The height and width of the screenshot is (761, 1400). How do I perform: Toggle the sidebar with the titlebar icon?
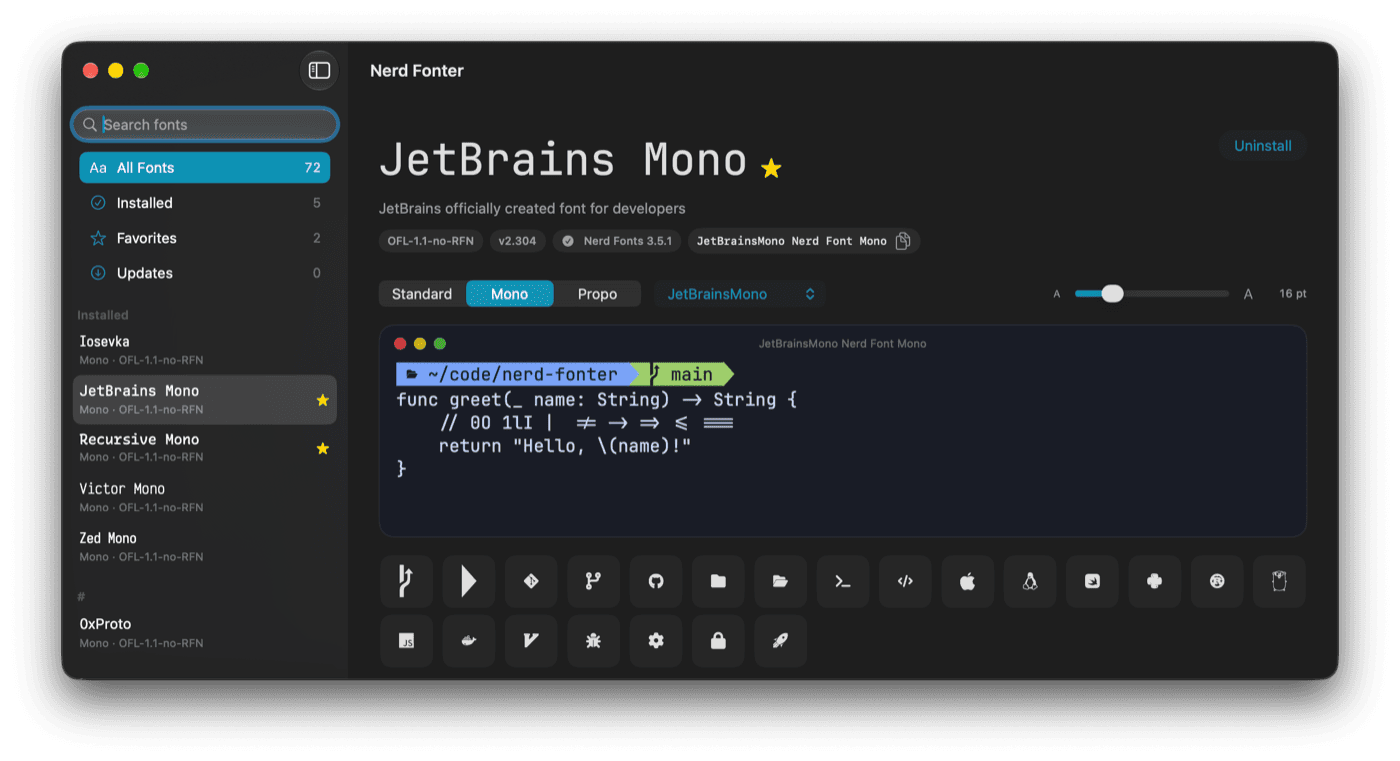click(x=319, y=70)
